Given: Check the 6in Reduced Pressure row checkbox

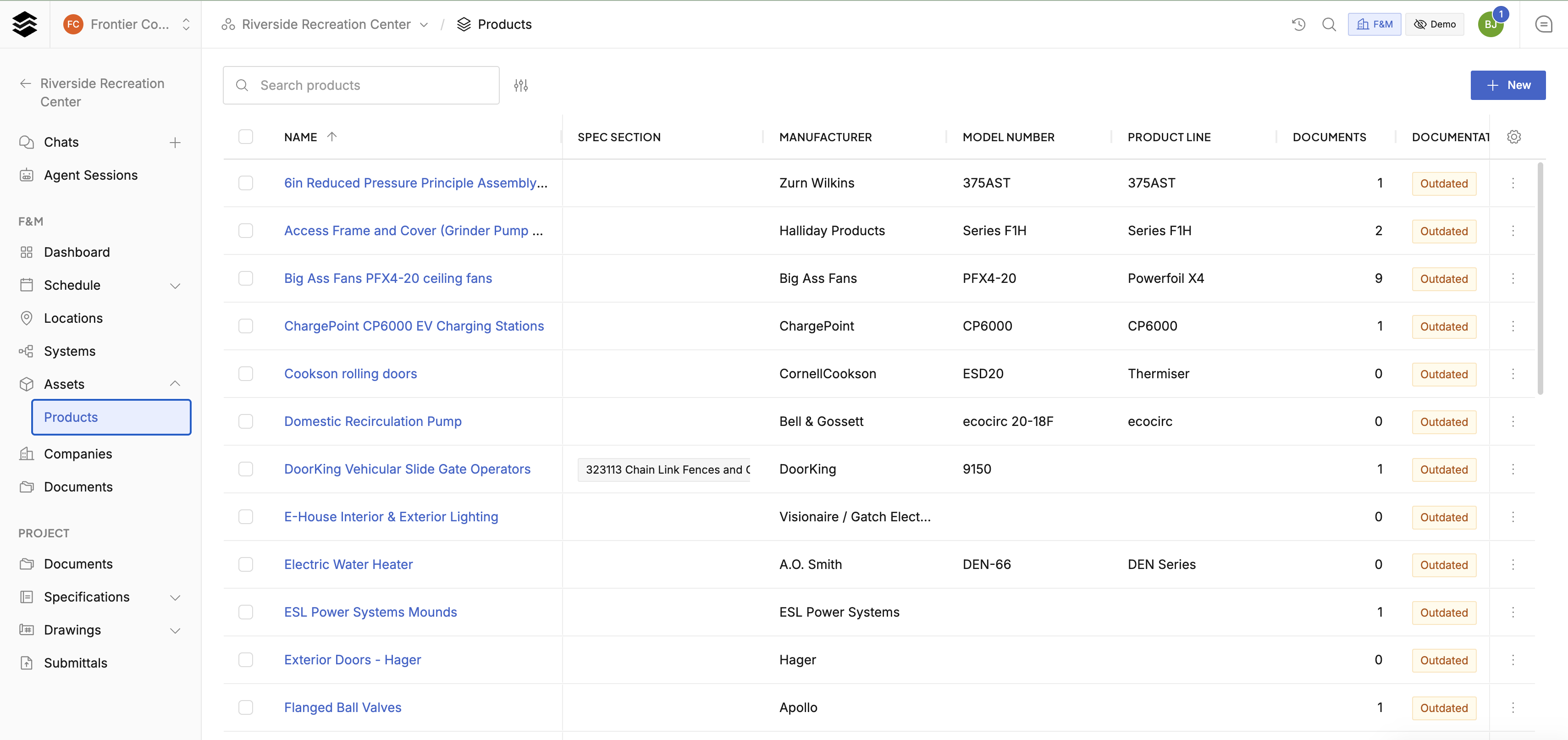Looking at the screenshot, I should click(x=245, y=183).
